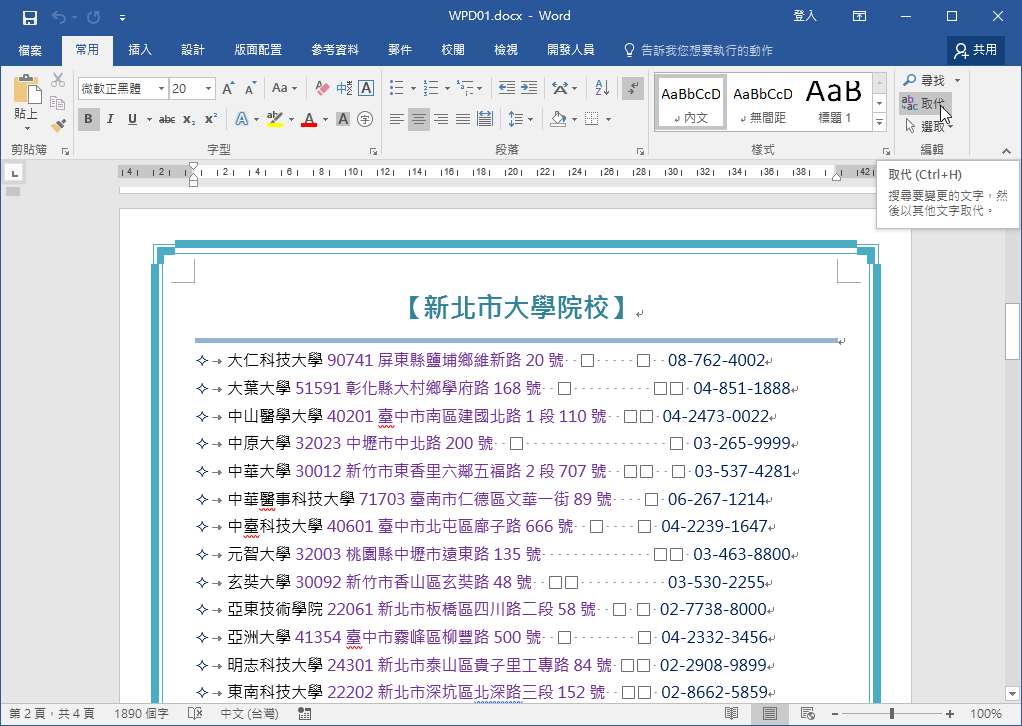Increase font size with the grow font icon

(x=228, y=89)
